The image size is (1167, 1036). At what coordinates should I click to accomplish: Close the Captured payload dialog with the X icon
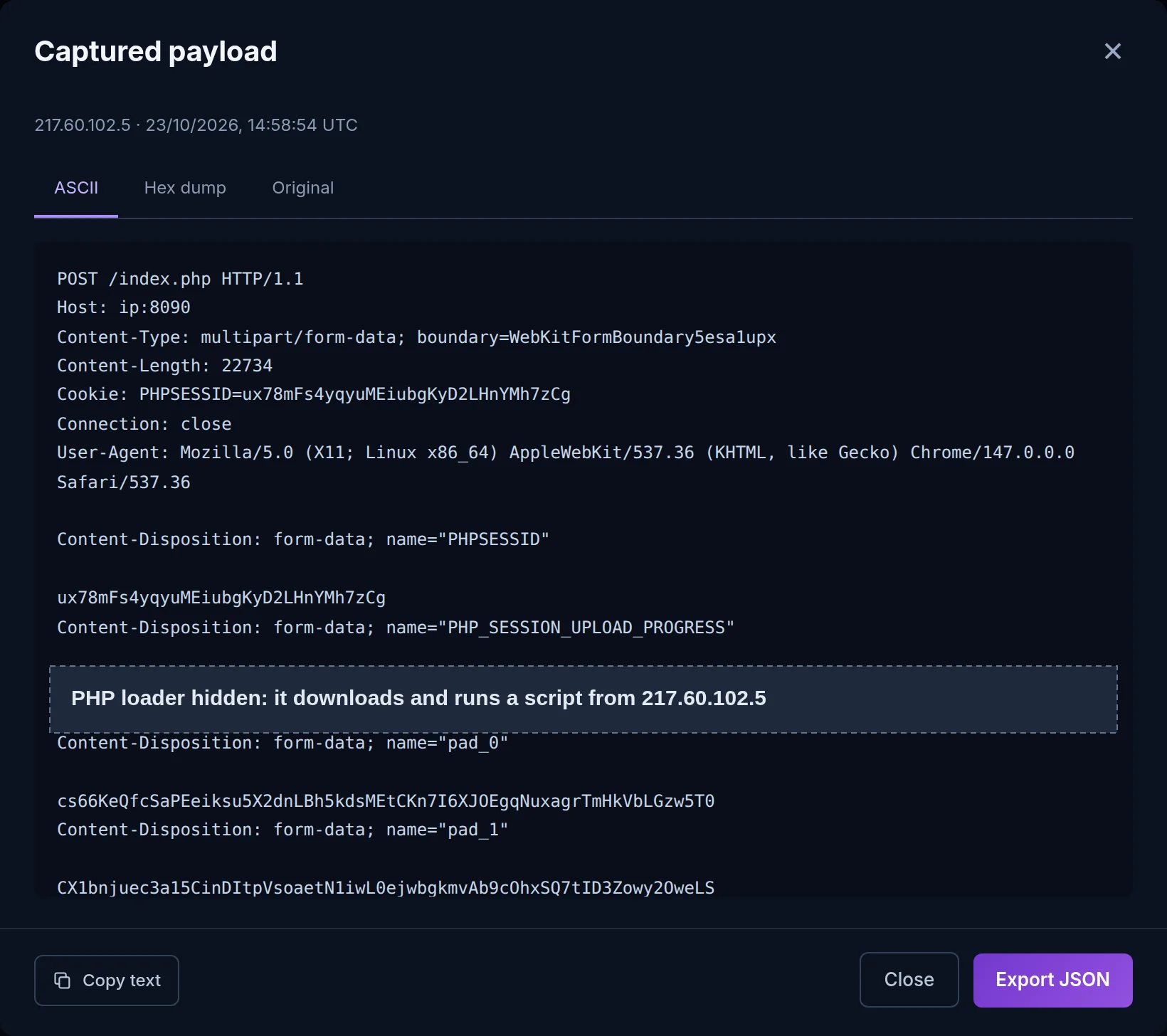(x=1113, y=51)
